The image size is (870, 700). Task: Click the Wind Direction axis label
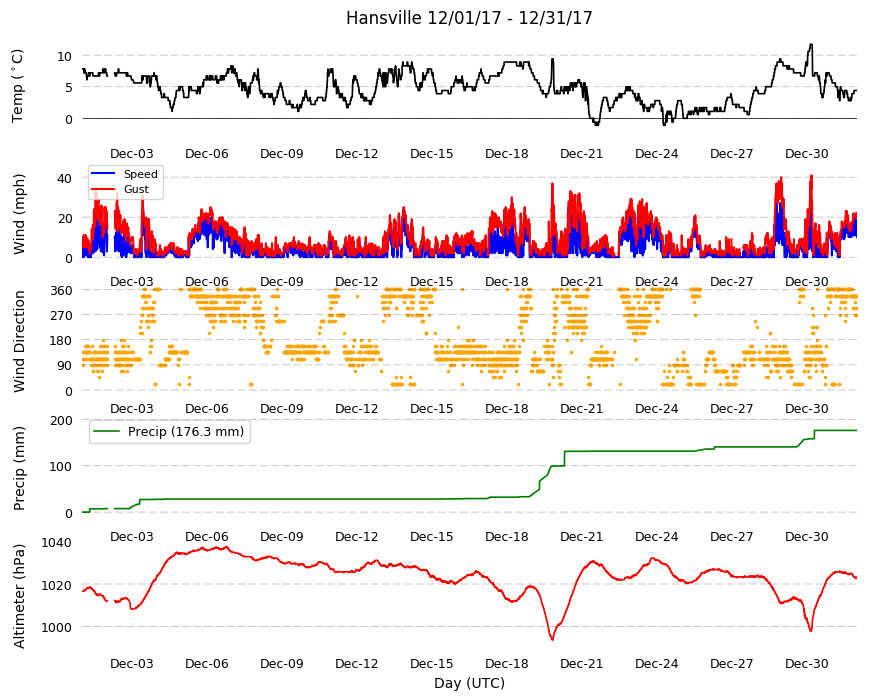19,341
